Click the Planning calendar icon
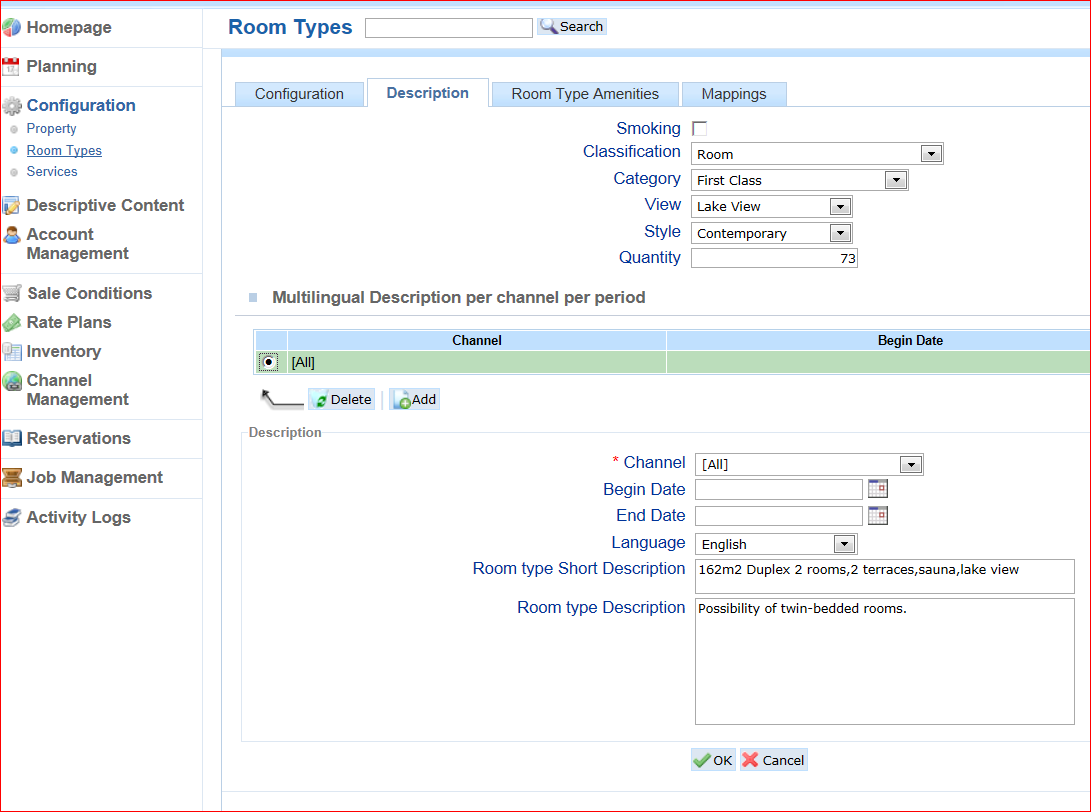Image resolution: width=1091 pixels, height=812 pixels. tap(11, 67)
